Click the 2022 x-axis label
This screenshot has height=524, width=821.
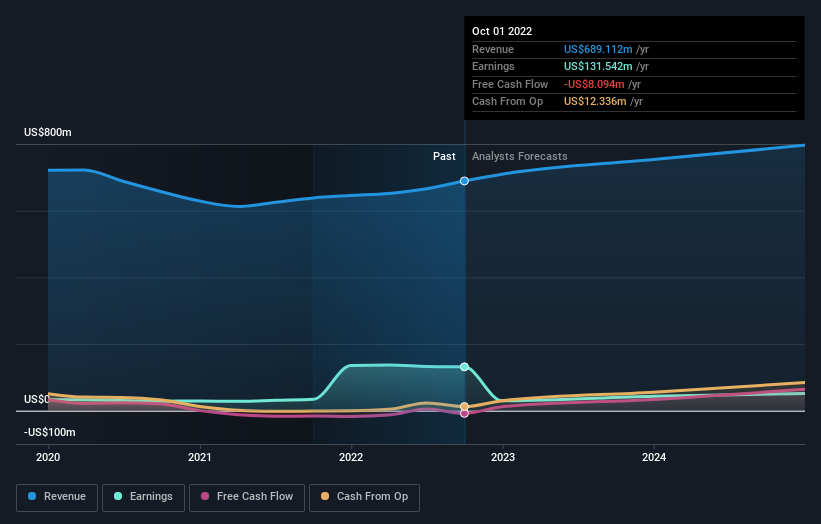(x=351, y=458)
